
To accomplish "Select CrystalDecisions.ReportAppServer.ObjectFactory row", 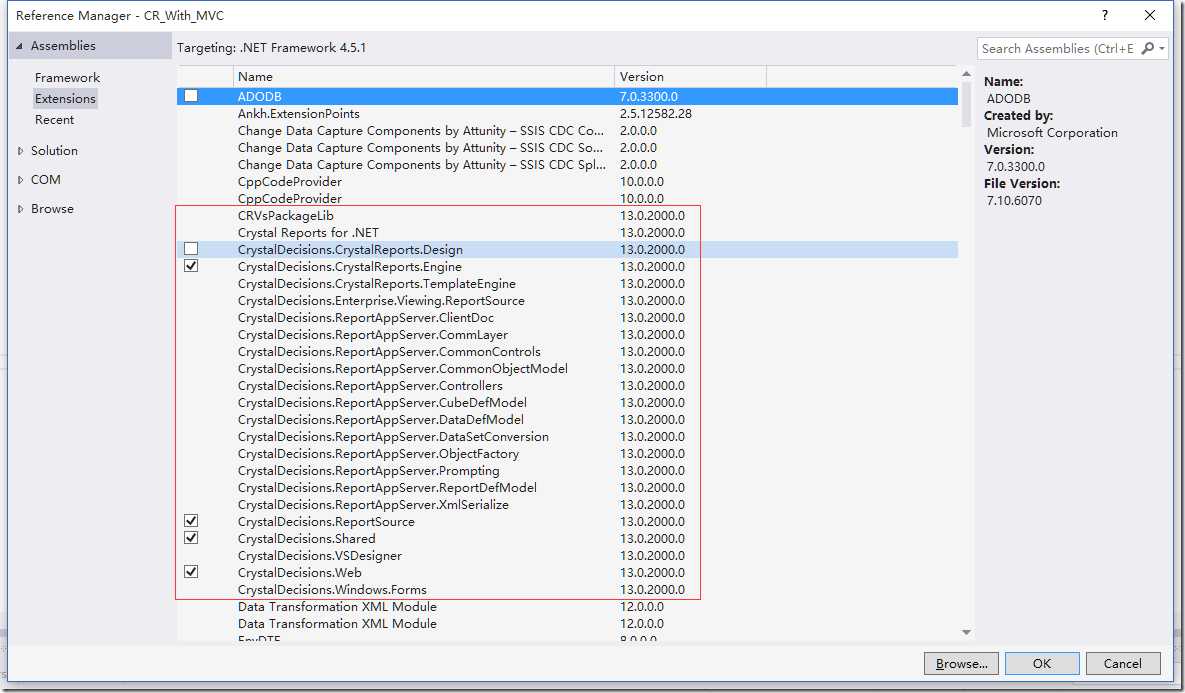I will coord(568,453).
